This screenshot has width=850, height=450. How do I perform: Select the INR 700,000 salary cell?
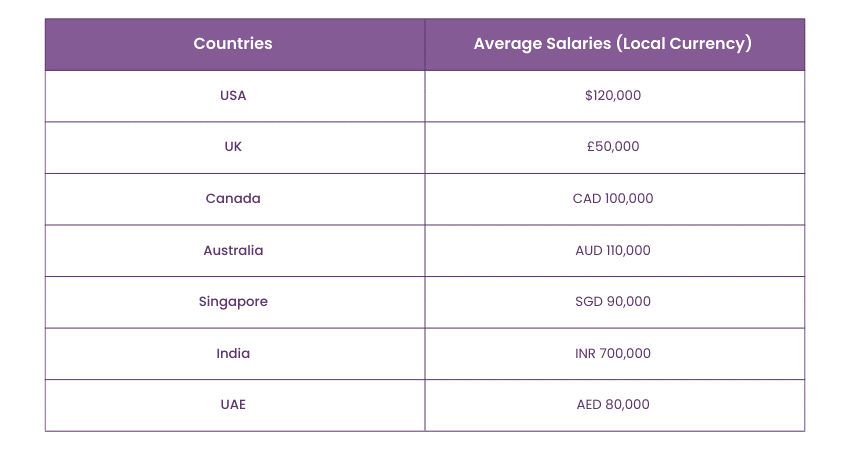[x=613, y=353]
